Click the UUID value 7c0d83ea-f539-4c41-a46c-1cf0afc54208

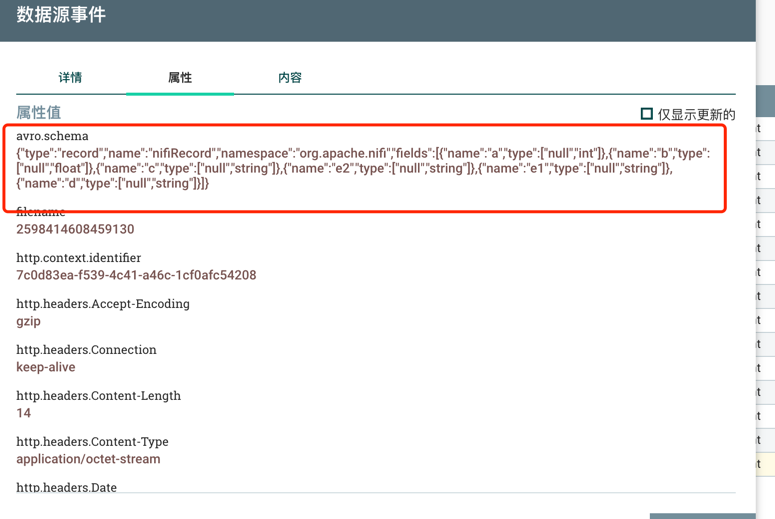(x=136, y=275)
